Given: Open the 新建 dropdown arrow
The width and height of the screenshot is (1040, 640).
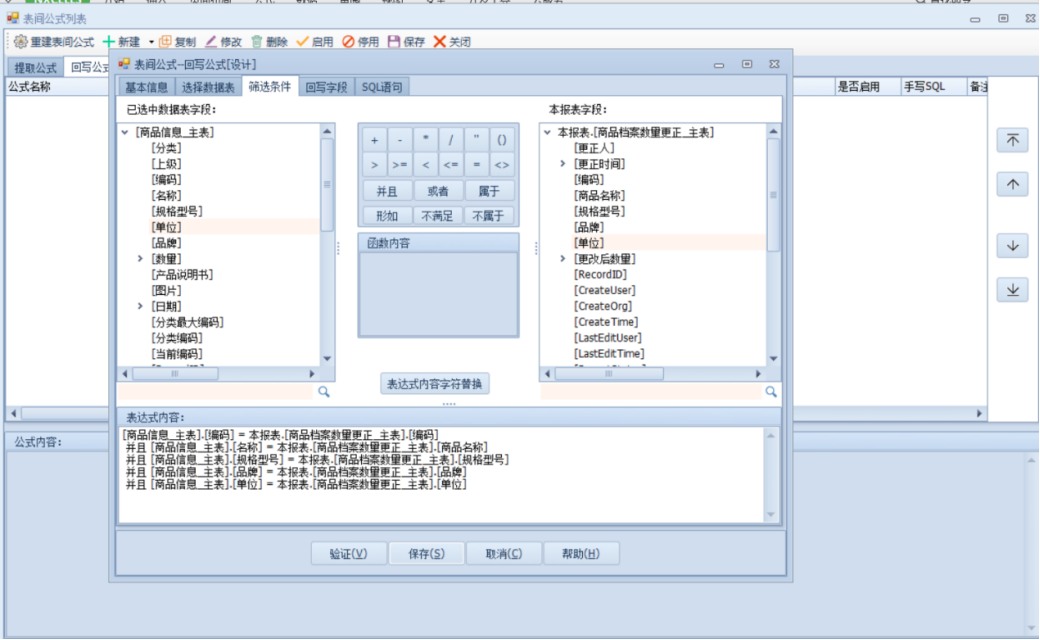Looking at the screenshot, I should [x=151, y=42].
